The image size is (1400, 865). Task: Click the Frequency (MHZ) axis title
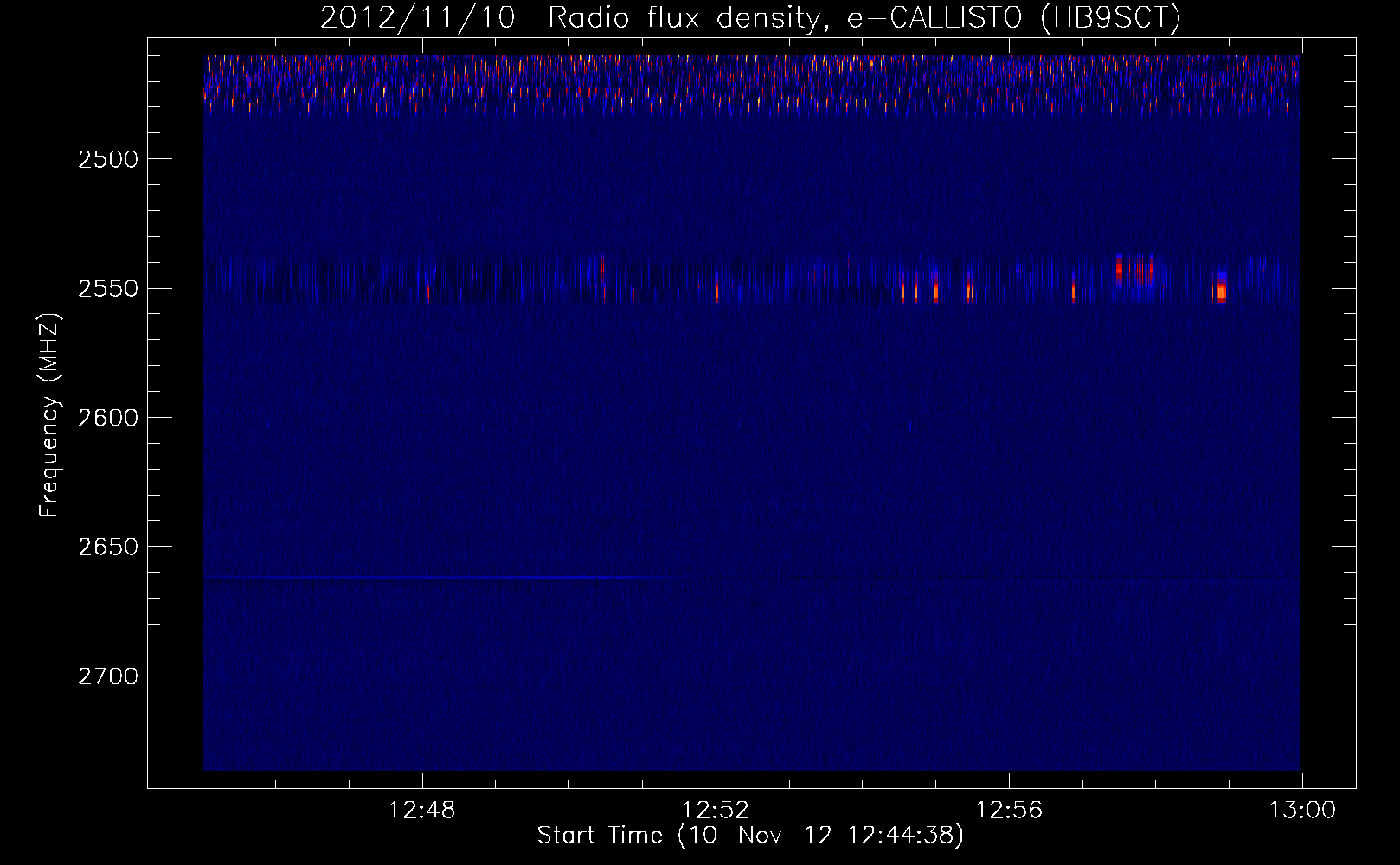(49, 415)
